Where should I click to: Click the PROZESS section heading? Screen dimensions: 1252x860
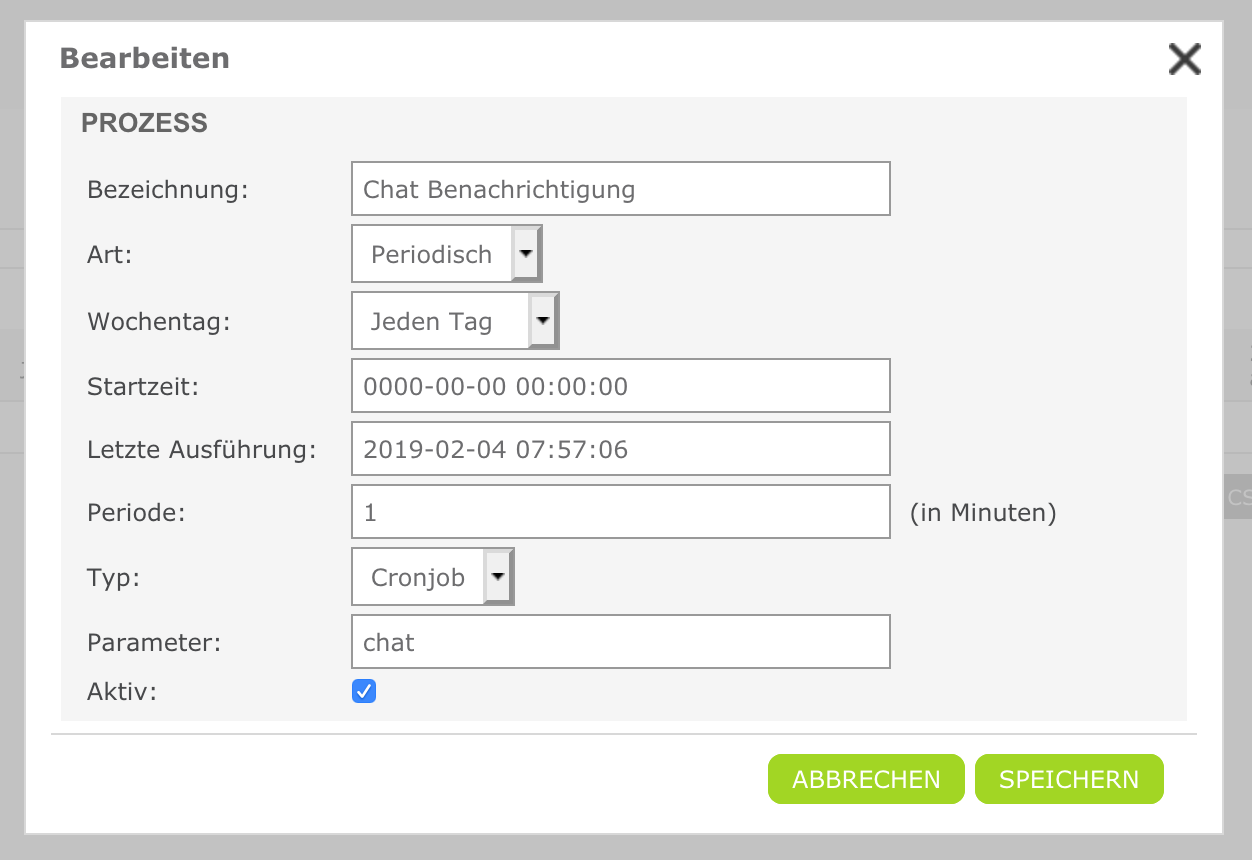144,123
